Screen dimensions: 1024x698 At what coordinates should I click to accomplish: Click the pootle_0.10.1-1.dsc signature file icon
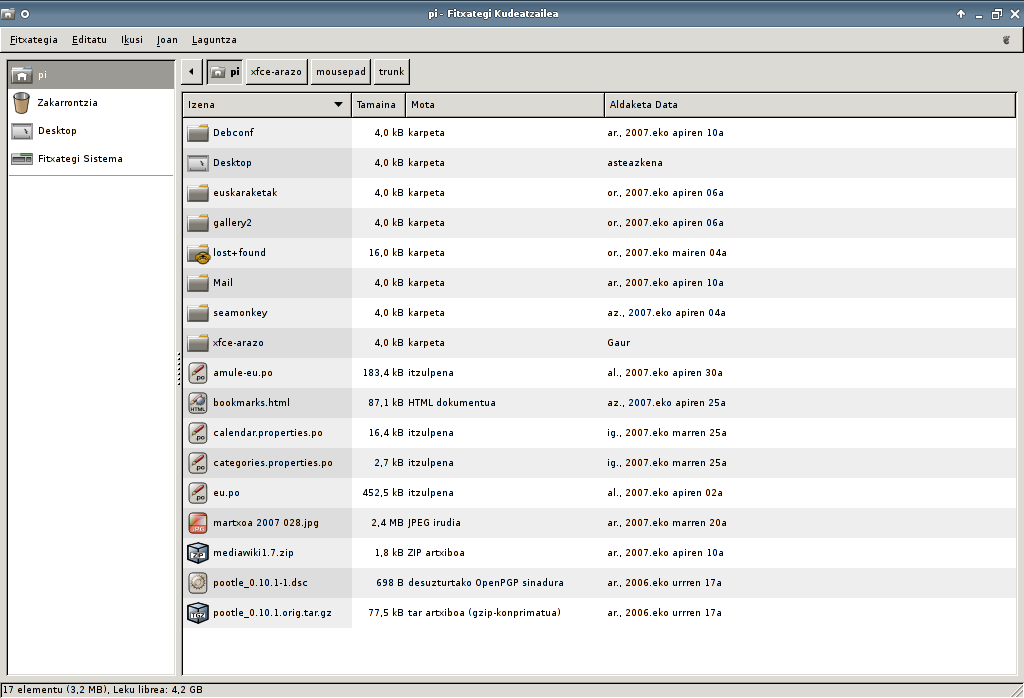[x=198, y=583]
